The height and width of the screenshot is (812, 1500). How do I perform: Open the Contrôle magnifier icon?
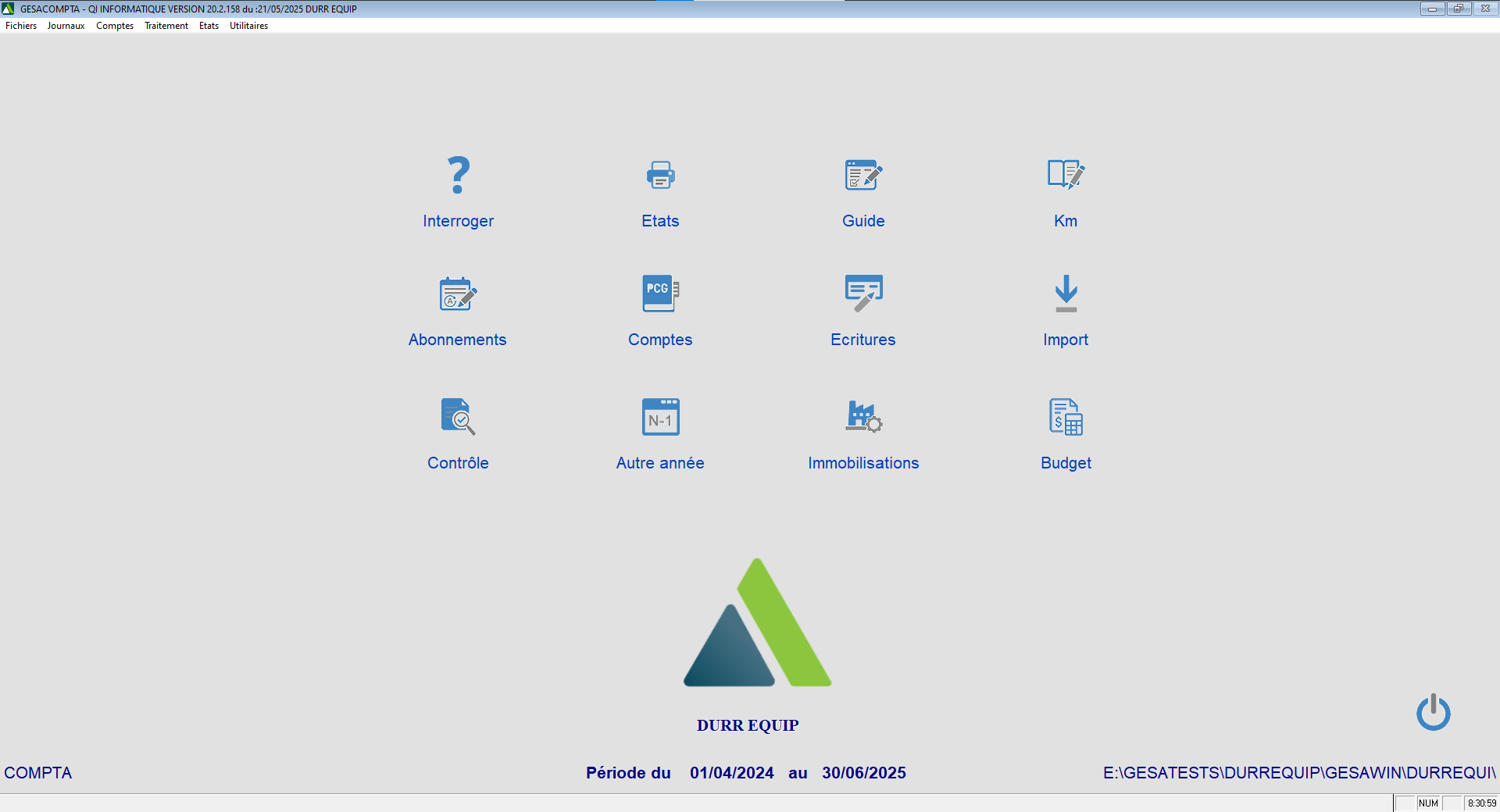tap(459, 417)
